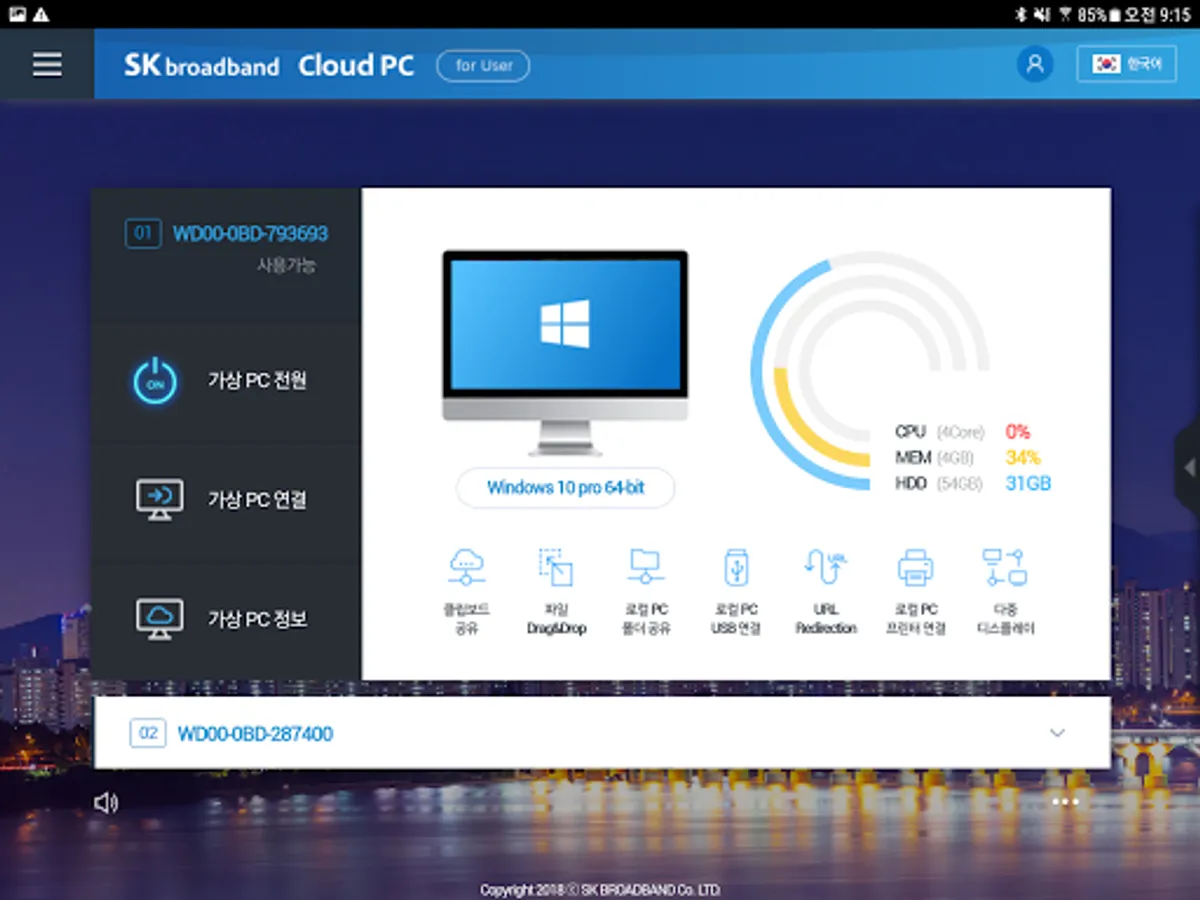Open the Korean language selector
Image resolution: width=1200 pixels, height=900 pixels.
pyautogui.click(x=1126, y=64)
